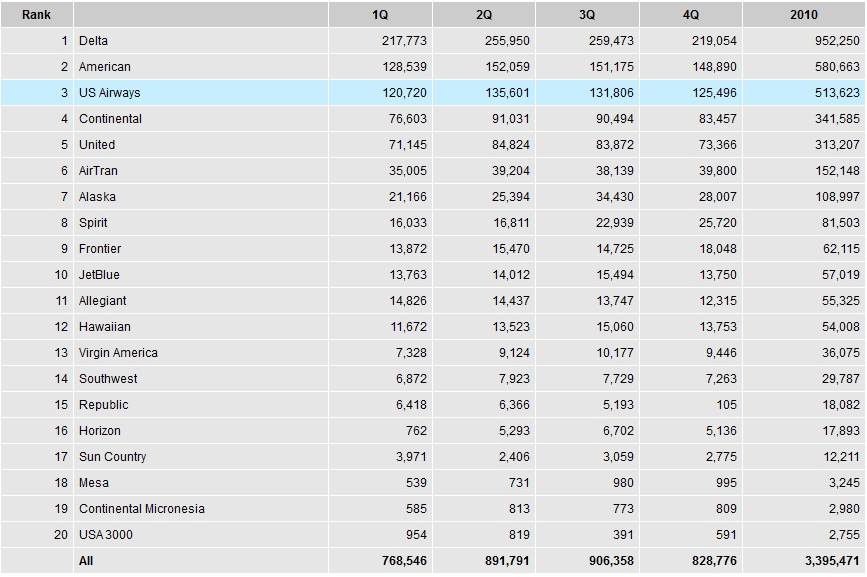Image resolution: width=867 pixels, height=577 pixels.
Task: Select Southwest's 2Q value 7,923
Action: pos(514,379)
